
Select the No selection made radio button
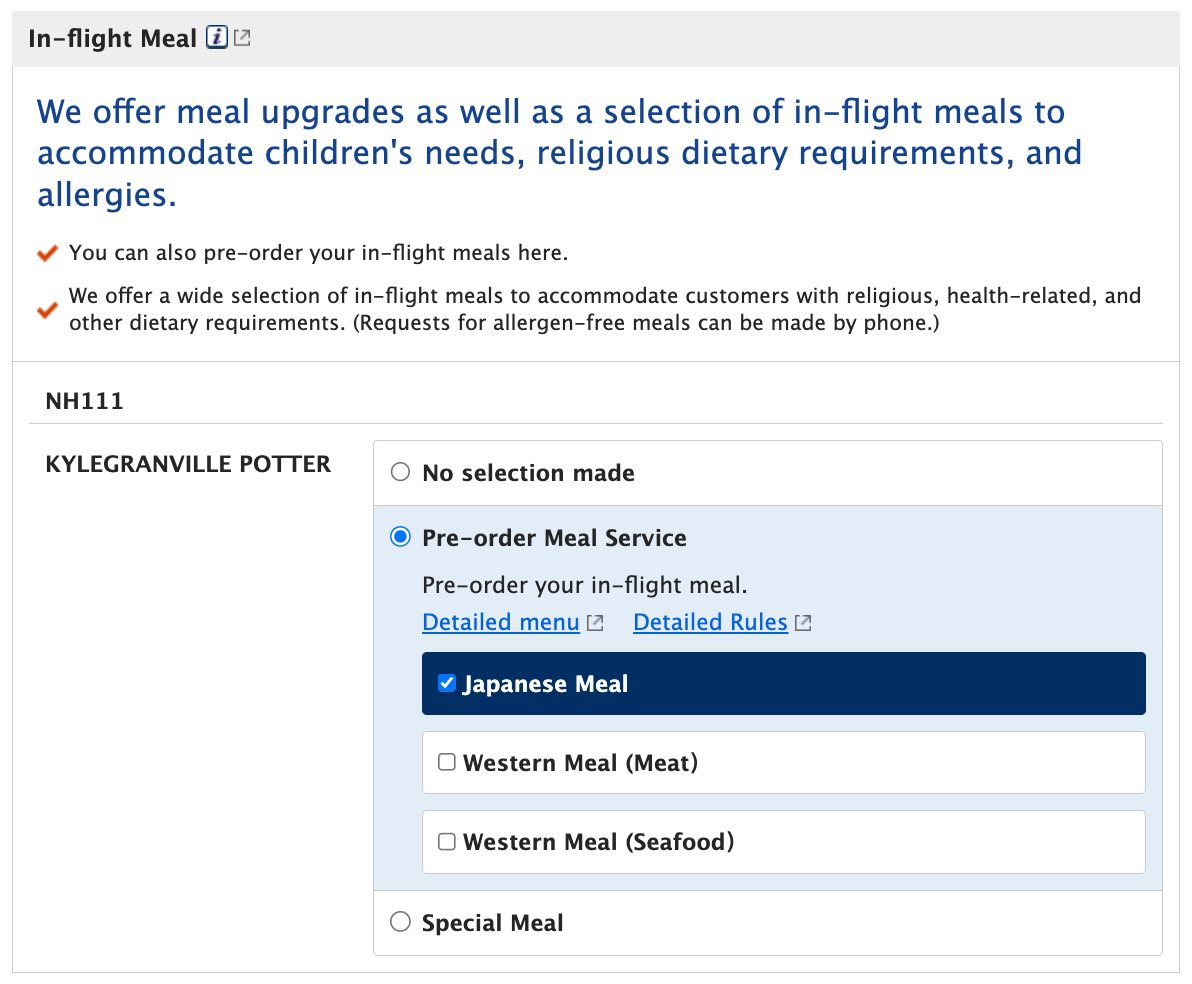(400, 472)
